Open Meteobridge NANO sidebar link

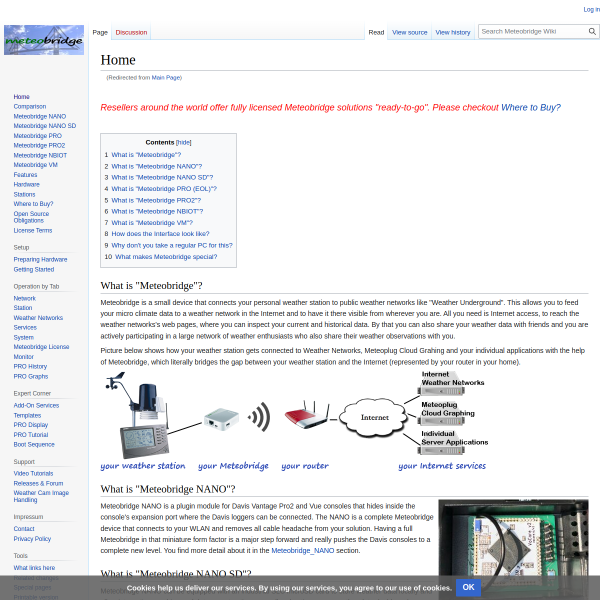[40, 116]
